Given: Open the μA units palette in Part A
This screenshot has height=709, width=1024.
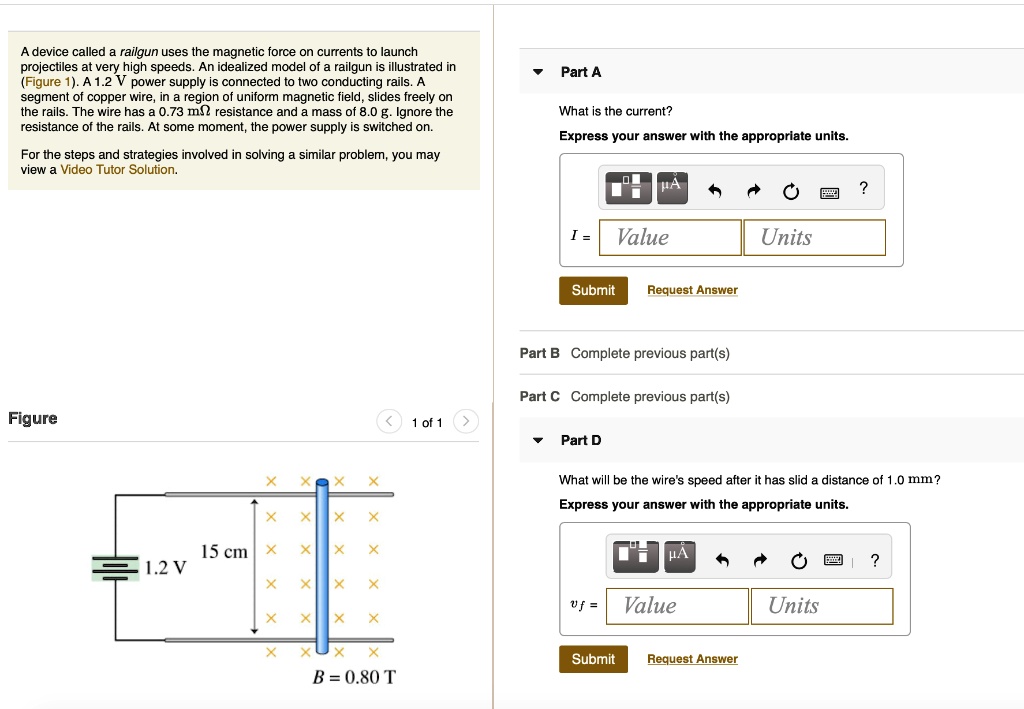Looking at the screenshot, I should point(672,188).
